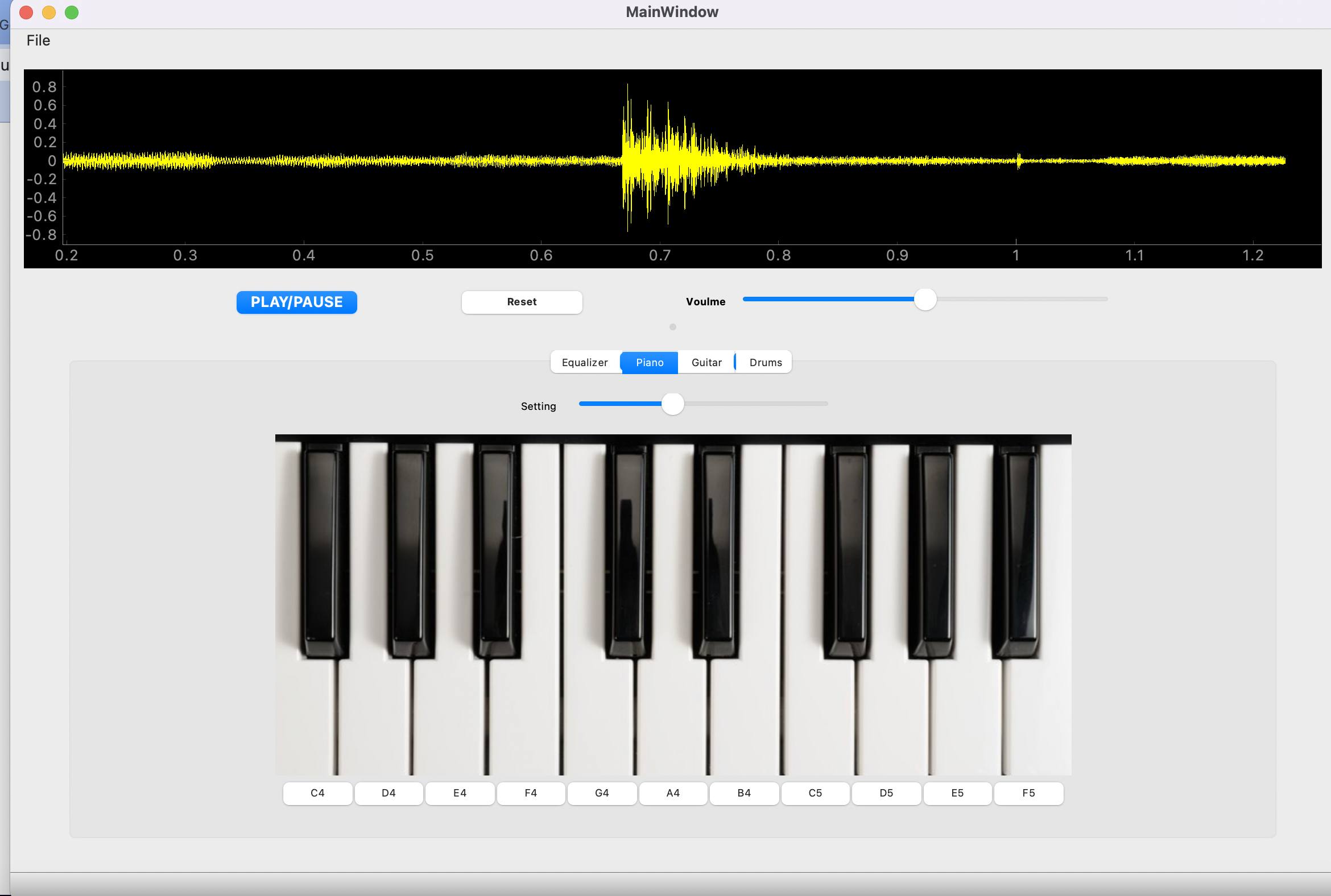
Task: Play the D5 note button
Action: [x=886, y=793]
